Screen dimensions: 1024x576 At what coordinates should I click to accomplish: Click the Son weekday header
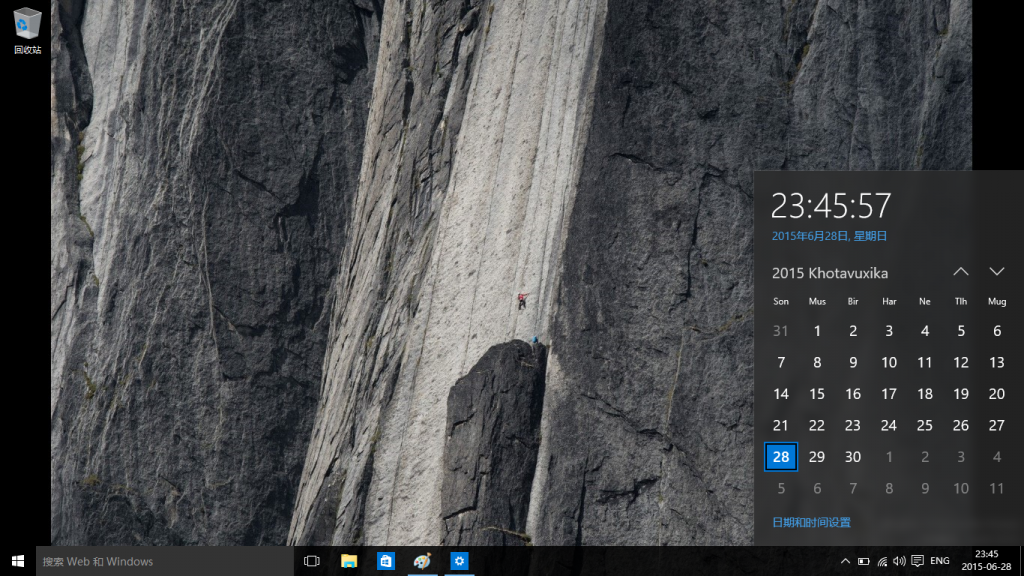click(781, 302)
